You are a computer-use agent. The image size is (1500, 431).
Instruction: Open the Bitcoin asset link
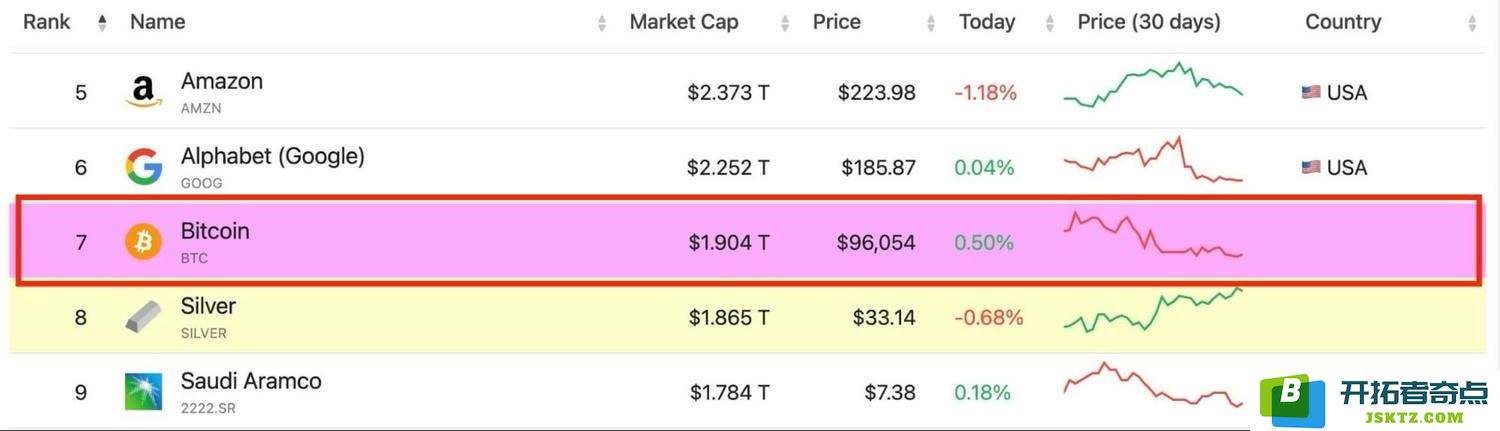pyautogui.click(x=215, y=231)
